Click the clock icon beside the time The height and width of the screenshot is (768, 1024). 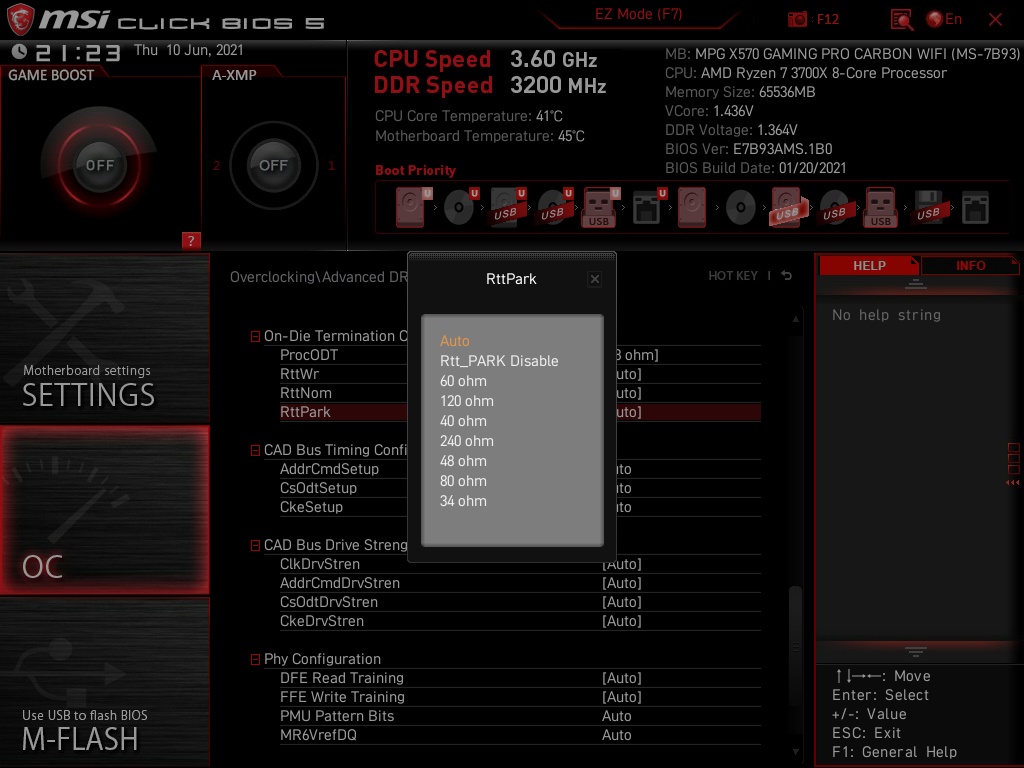(x=19, y=52)
